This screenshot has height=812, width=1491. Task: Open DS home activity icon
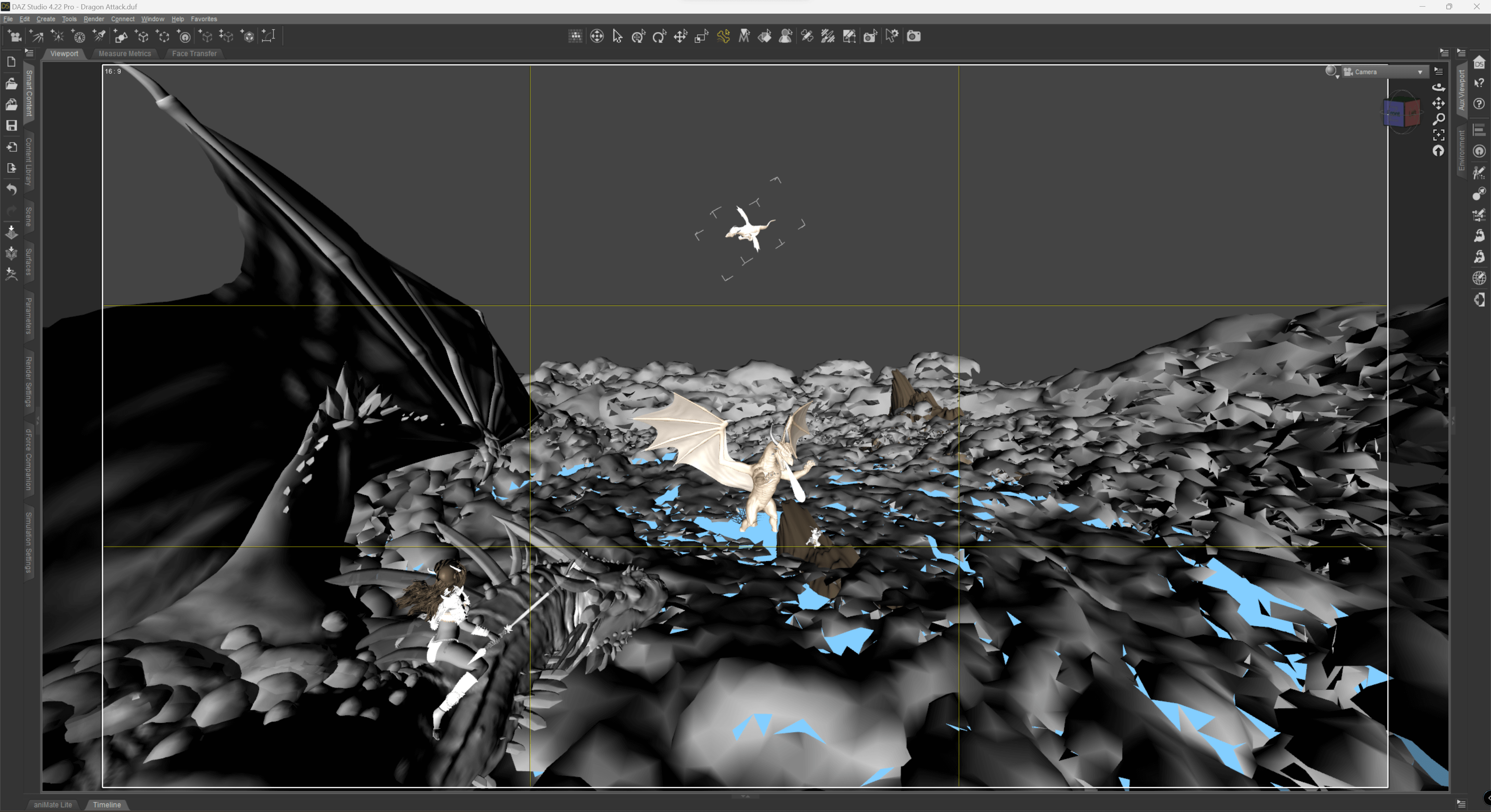click(1479, 62)
